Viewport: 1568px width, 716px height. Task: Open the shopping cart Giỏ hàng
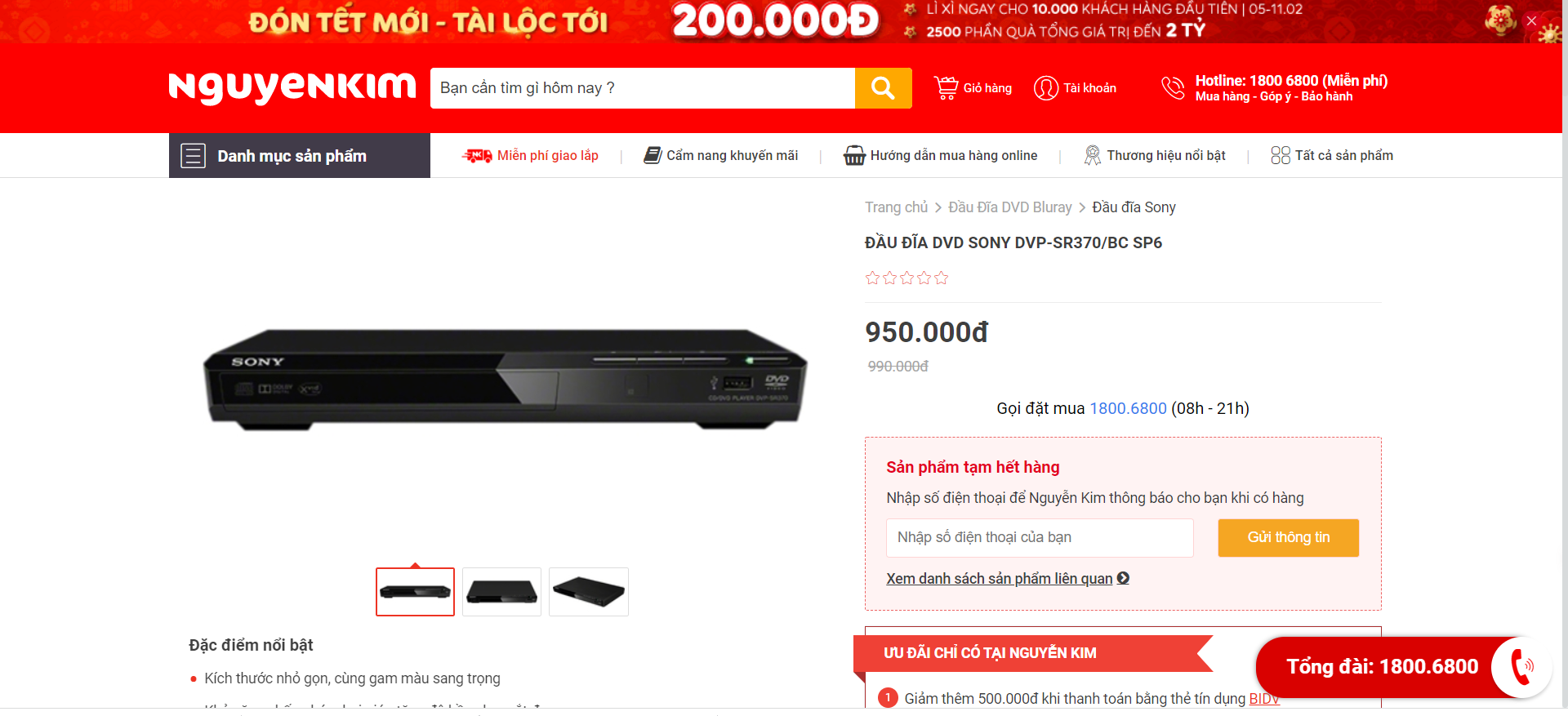click(973, 88)
